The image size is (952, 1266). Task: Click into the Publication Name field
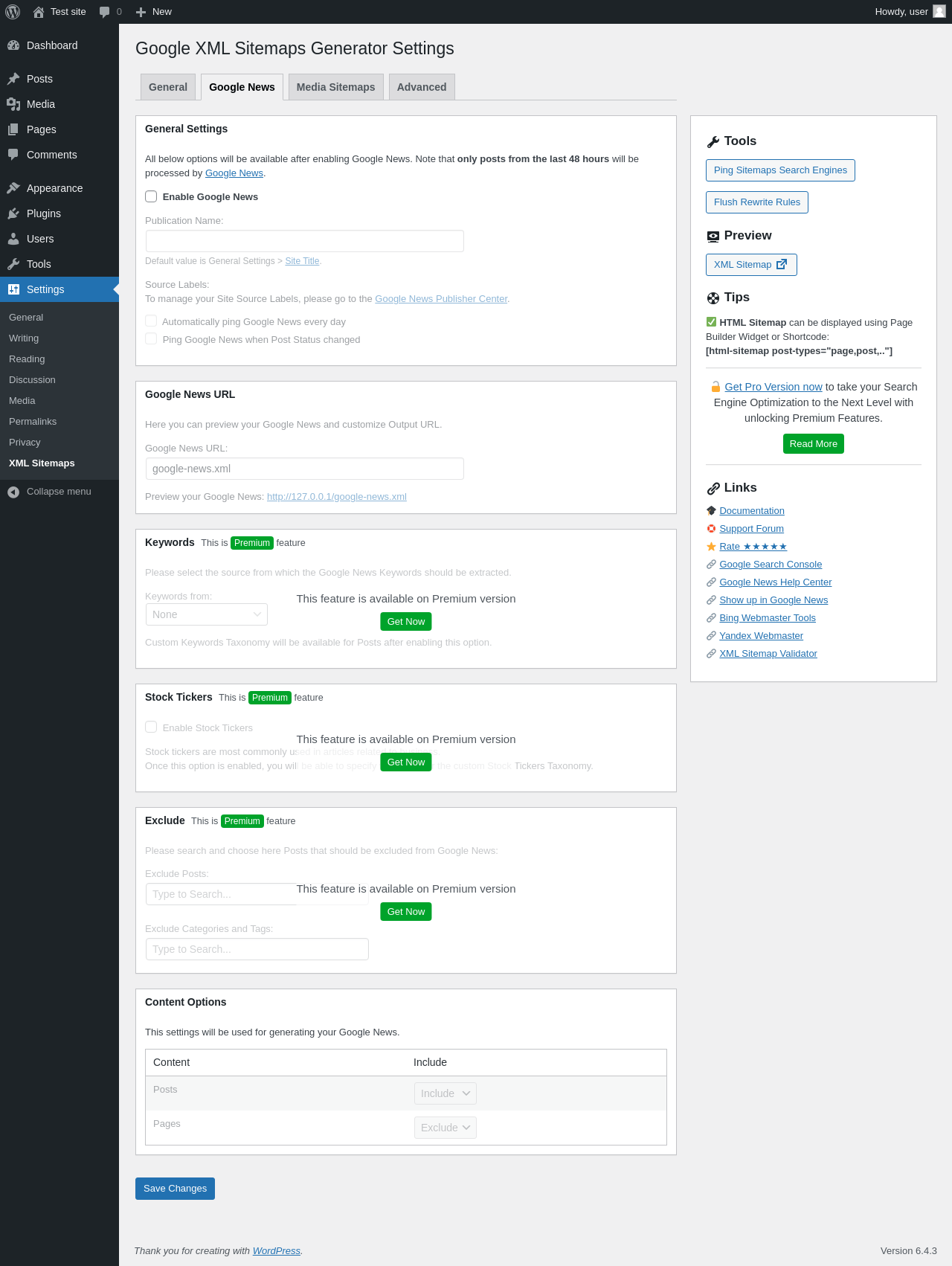[x=304, y=241]
